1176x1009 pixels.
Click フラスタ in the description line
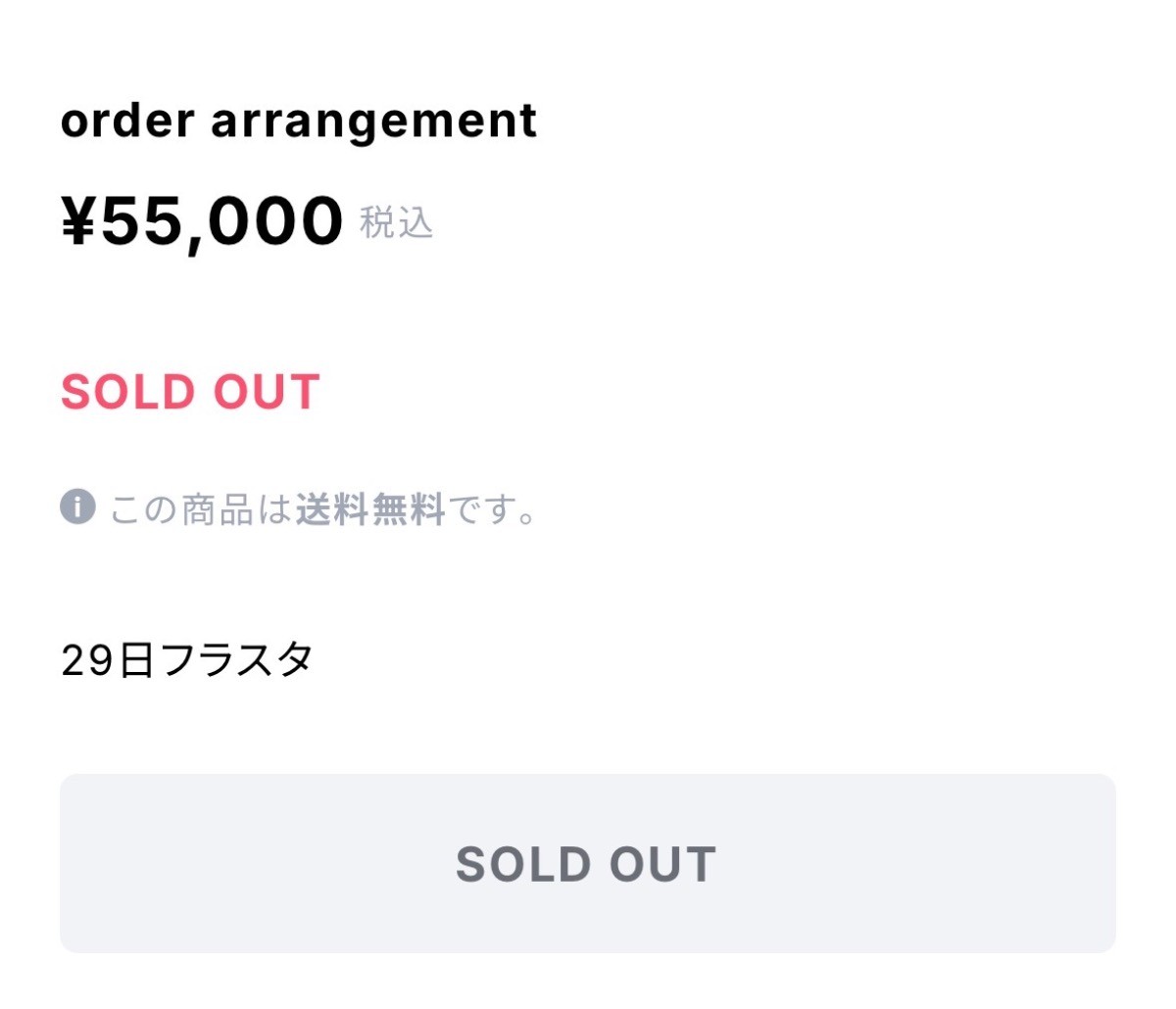[x=235, y=660]
